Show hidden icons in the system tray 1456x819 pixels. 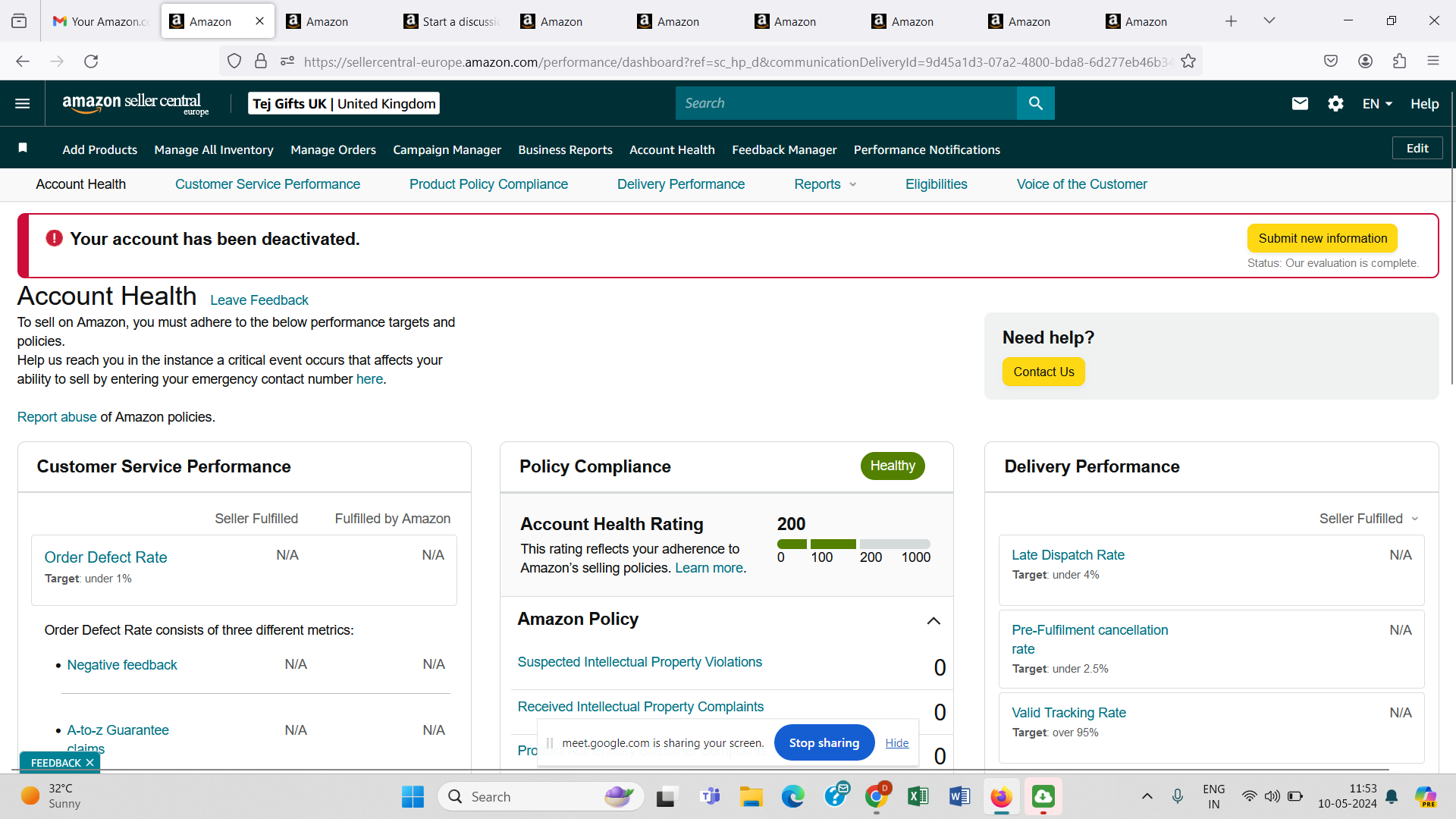tap(1147, 796)
